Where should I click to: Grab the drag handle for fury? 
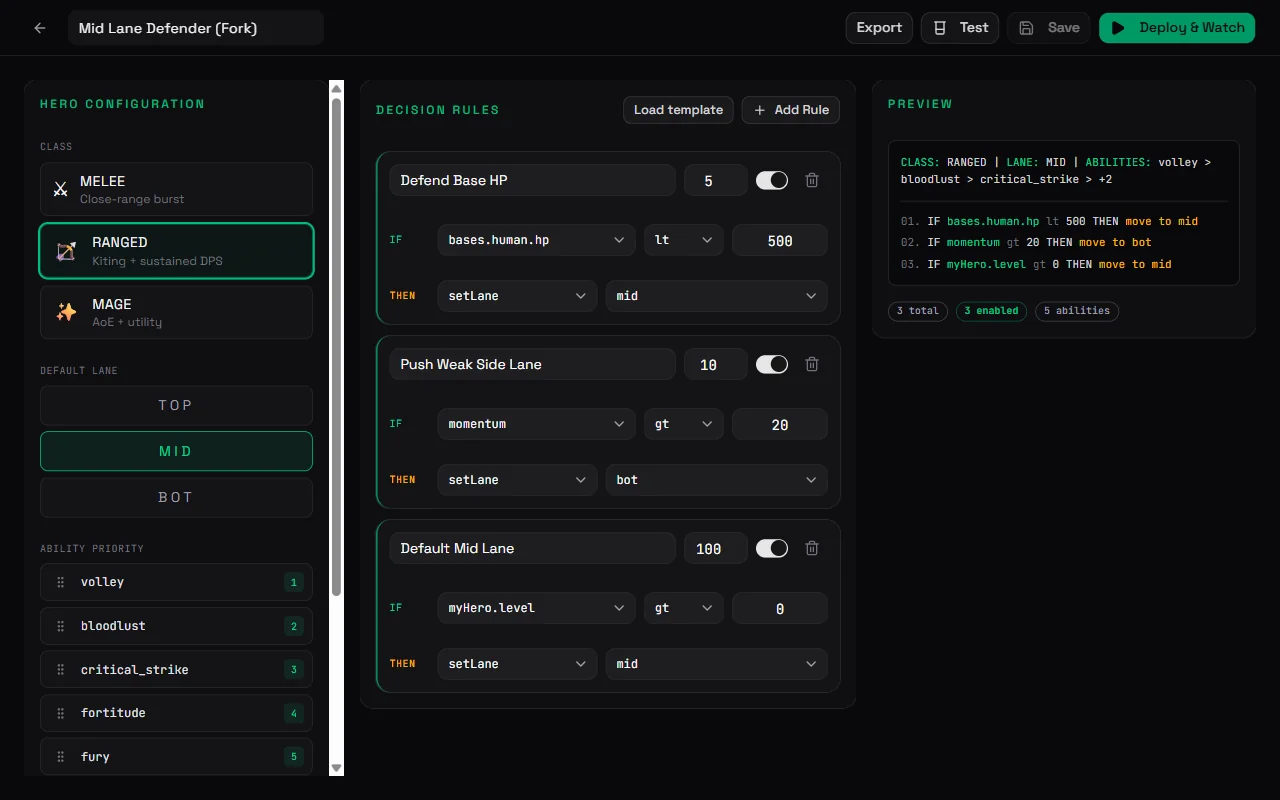coord(60,757)
